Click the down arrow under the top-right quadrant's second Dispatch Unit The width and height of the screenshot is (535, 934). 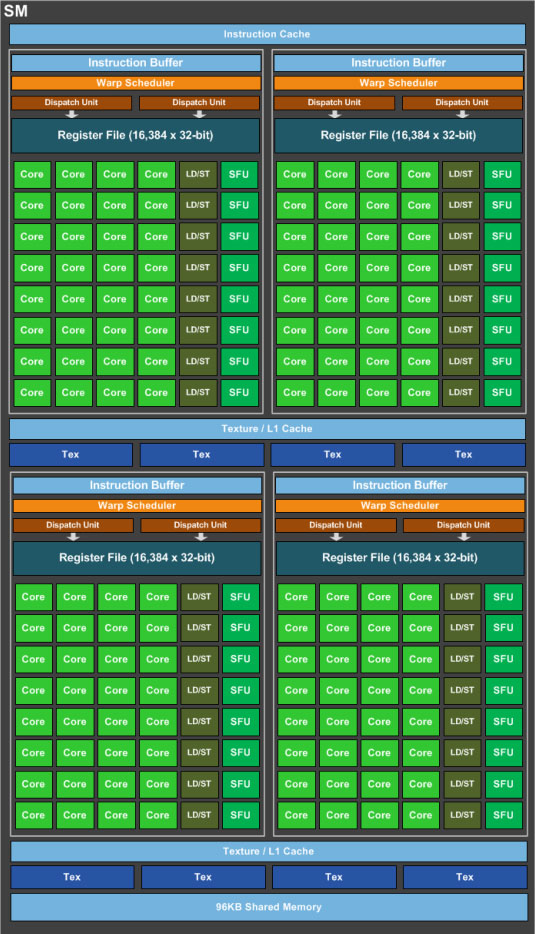(x=462, y=114)
